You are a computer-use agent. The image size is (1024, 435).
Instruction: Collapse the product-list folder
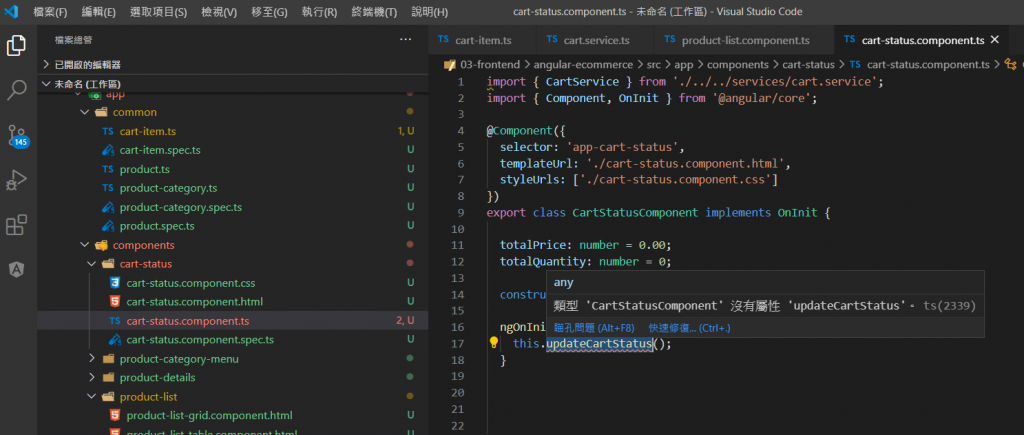click(x=91, y=396)
